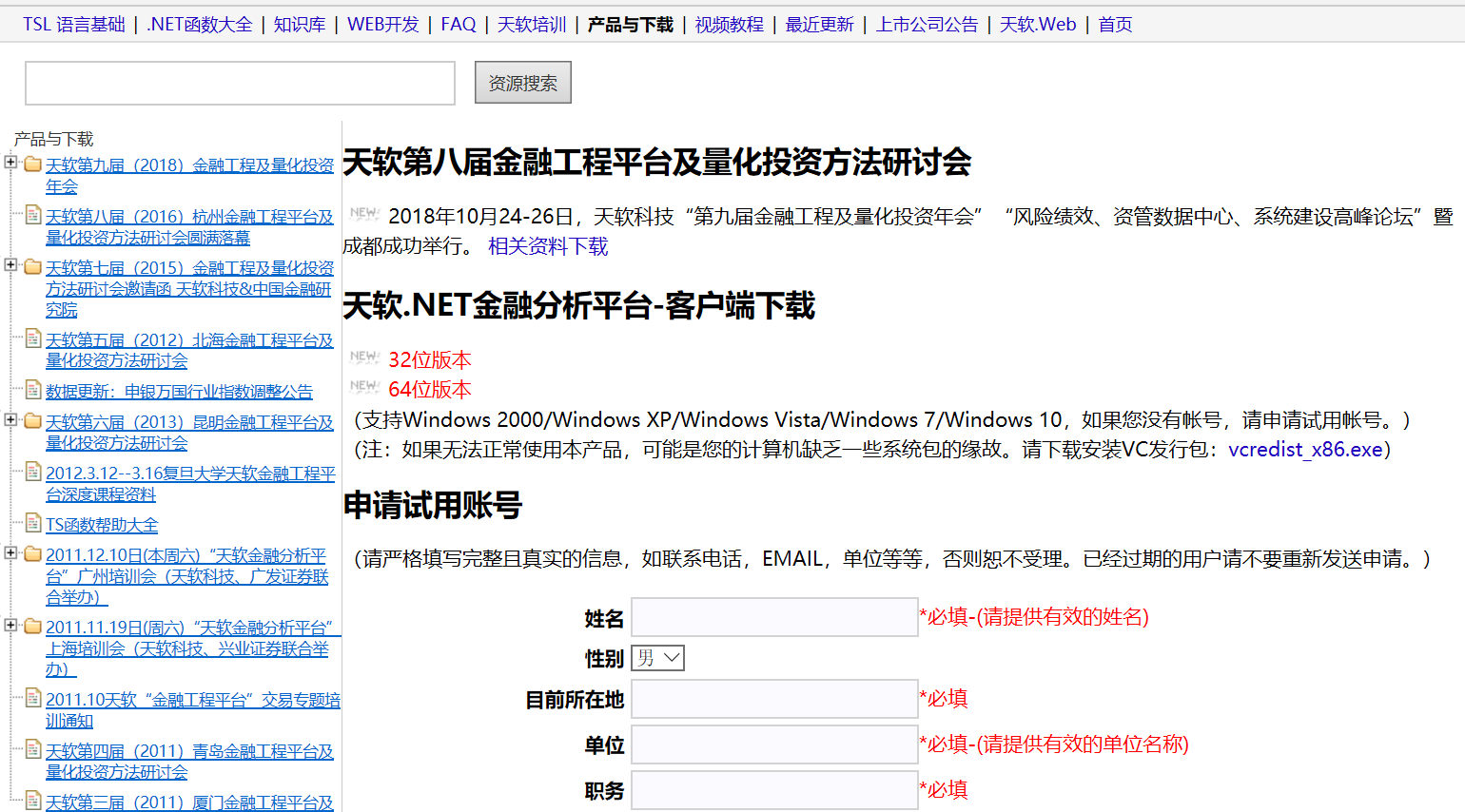Select WEB开发 in the top navigation
This screenshot has height=812, width=1465.
(383, 25)
